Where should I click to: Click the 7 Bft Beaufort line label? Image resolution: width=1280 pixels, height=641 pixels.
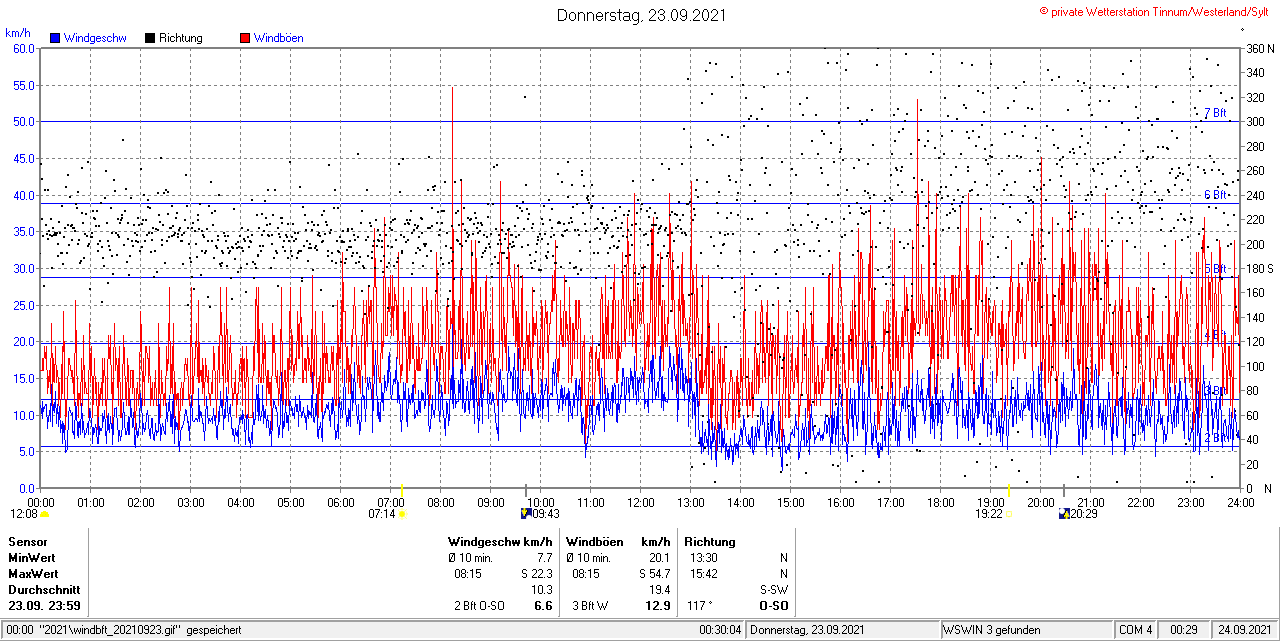tap(1215, 113)
